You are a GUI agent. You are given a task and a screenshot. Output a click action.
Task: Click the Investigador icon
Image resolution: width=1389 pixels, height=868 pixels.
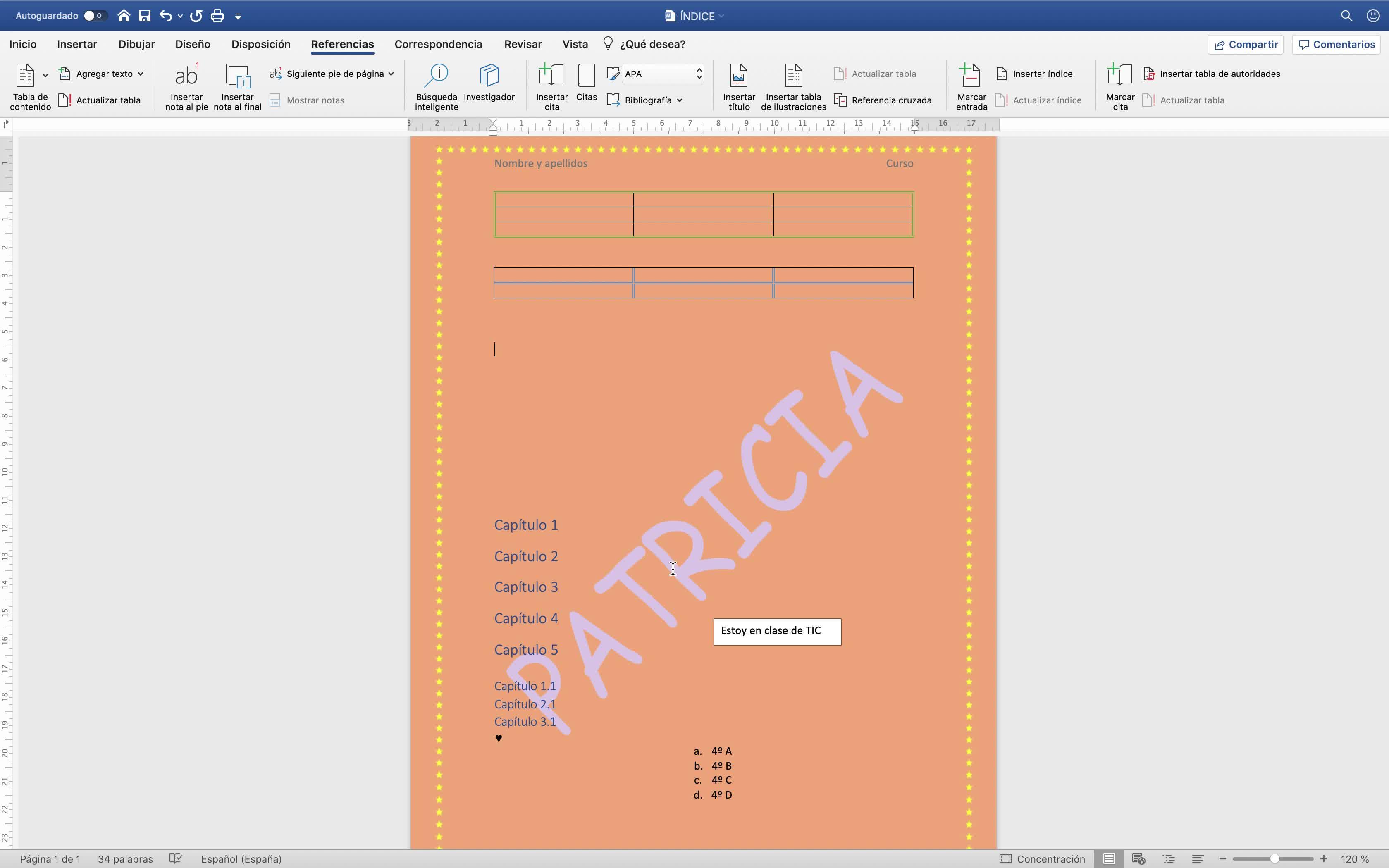(x=489, y=76)
